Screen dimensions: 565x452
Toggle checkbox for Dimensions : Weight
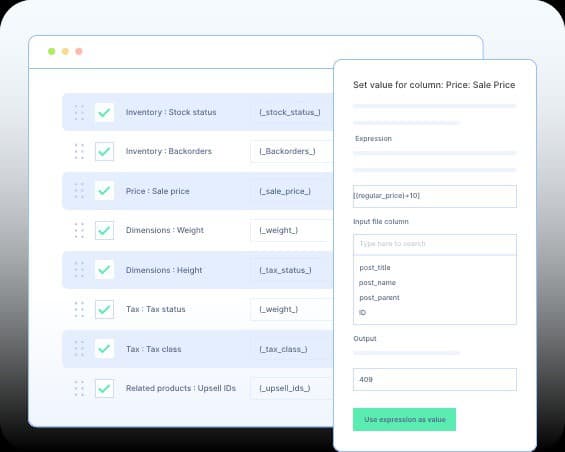coord(104,230)
